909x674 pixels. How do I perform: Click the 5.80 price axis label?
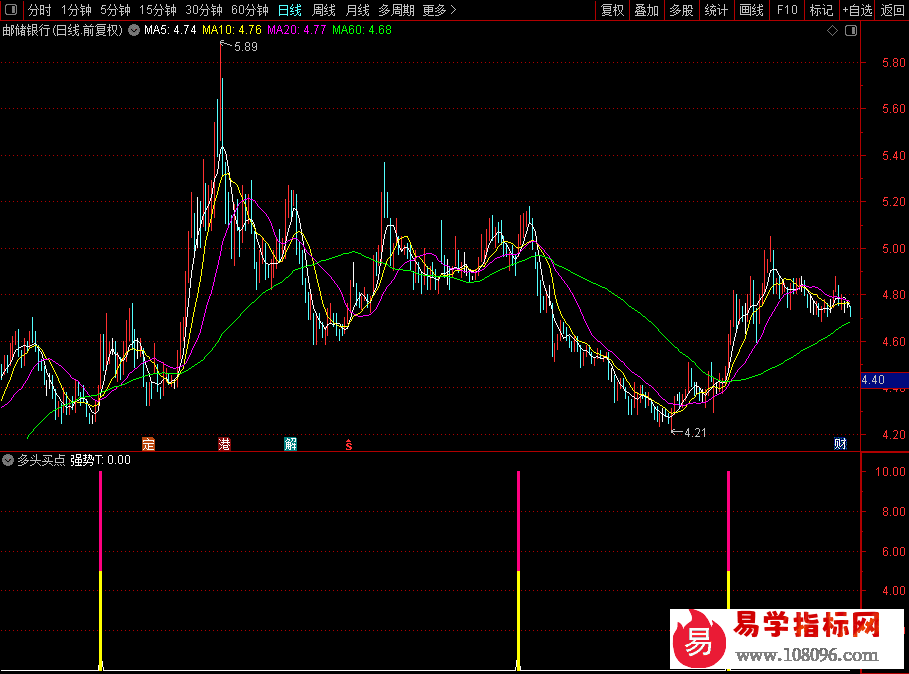pos(893,63)
